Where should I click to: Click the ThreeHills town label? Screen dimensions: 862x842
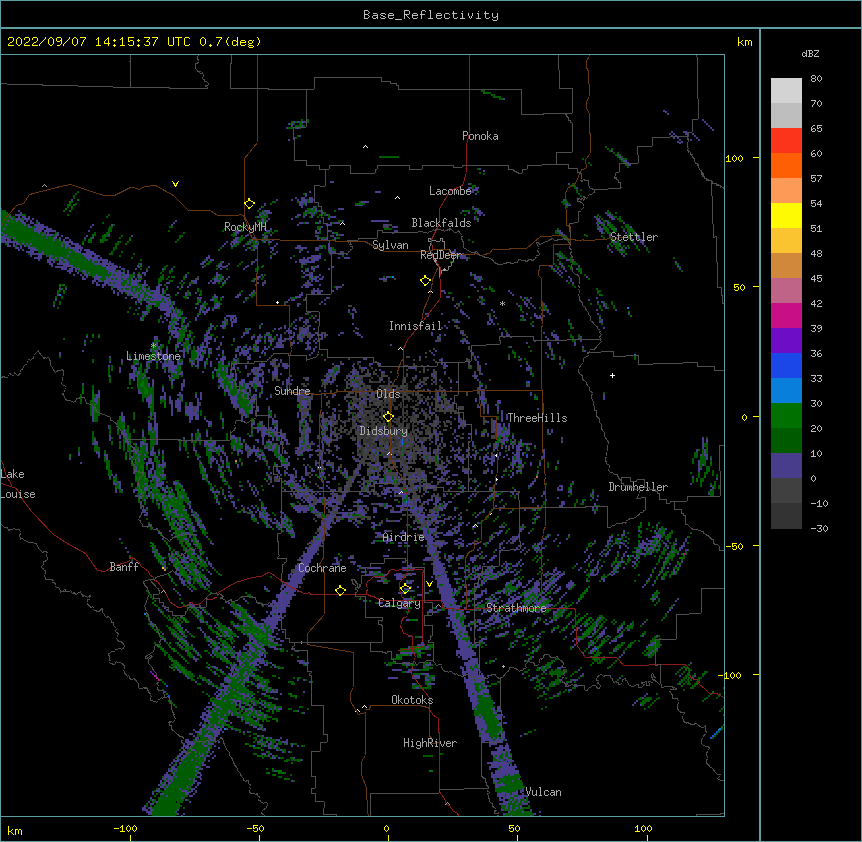point(537,418)
